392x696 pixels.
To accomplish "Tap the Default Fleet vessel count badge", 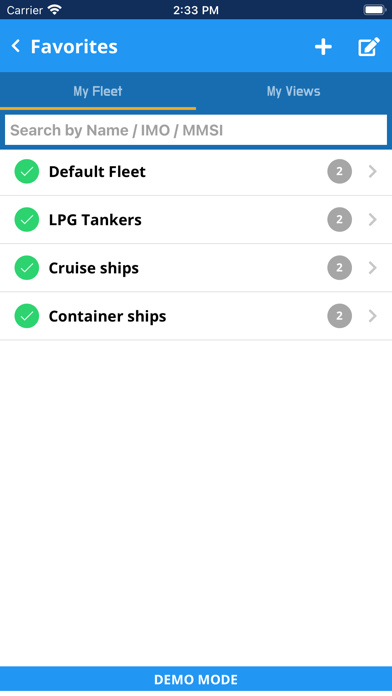I will point(340,171).
